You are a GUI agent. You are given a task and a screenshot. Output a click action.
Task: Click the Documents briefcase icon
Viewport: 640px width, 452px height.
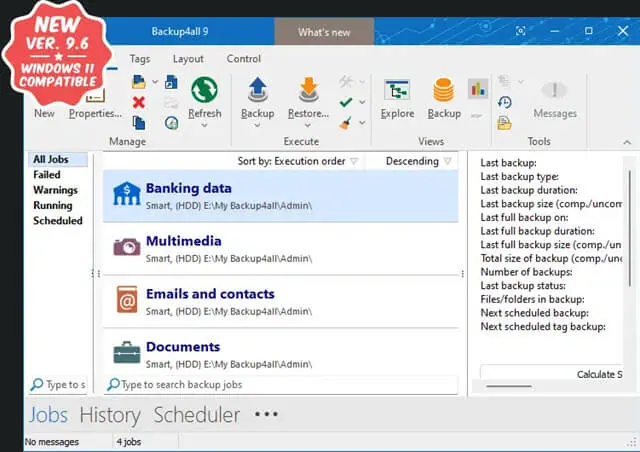(x=127, y=352)
